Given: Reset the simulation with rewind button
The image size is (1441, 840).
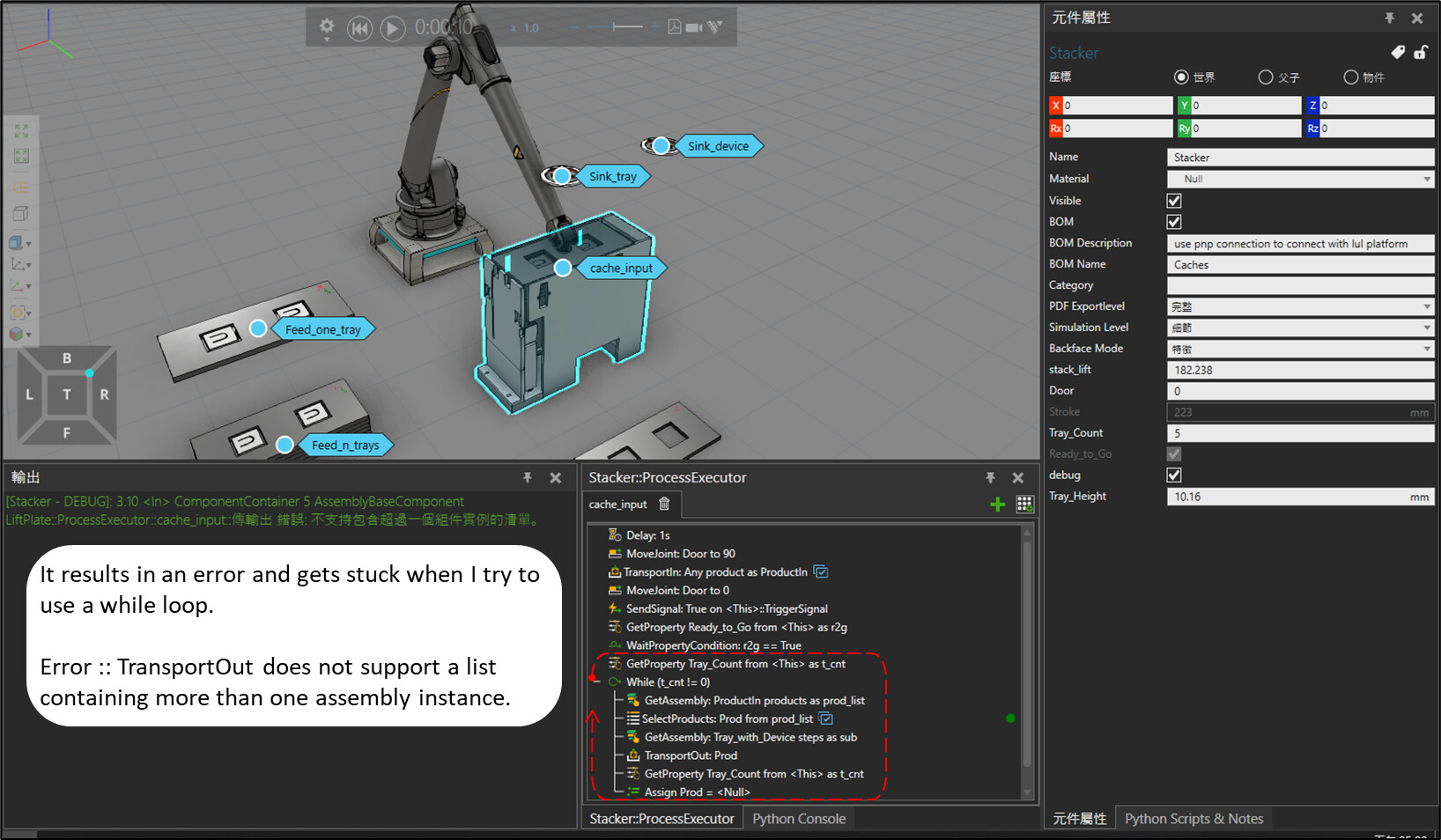Looking at the screenshot, I should coord(359,28).
